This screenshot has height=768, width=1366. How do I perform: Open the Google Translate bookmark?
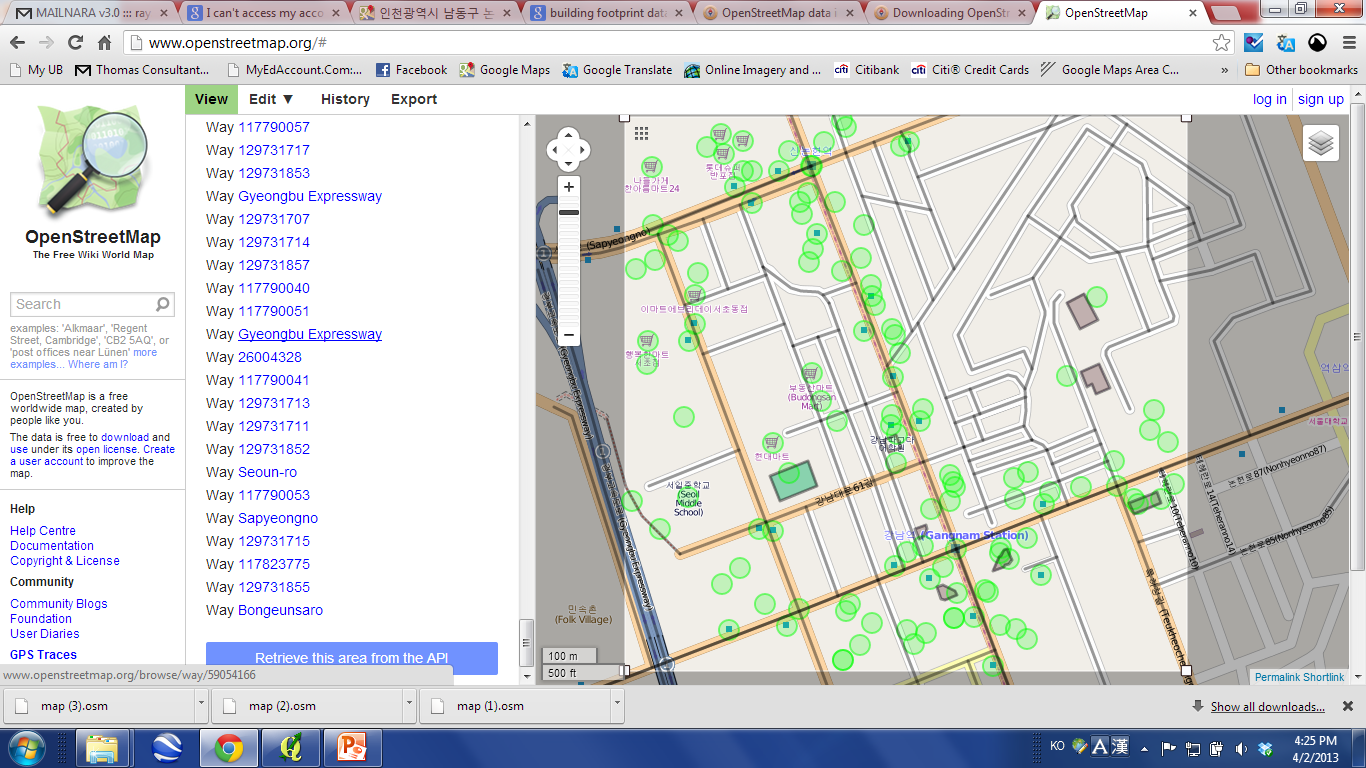coord(617,70)
